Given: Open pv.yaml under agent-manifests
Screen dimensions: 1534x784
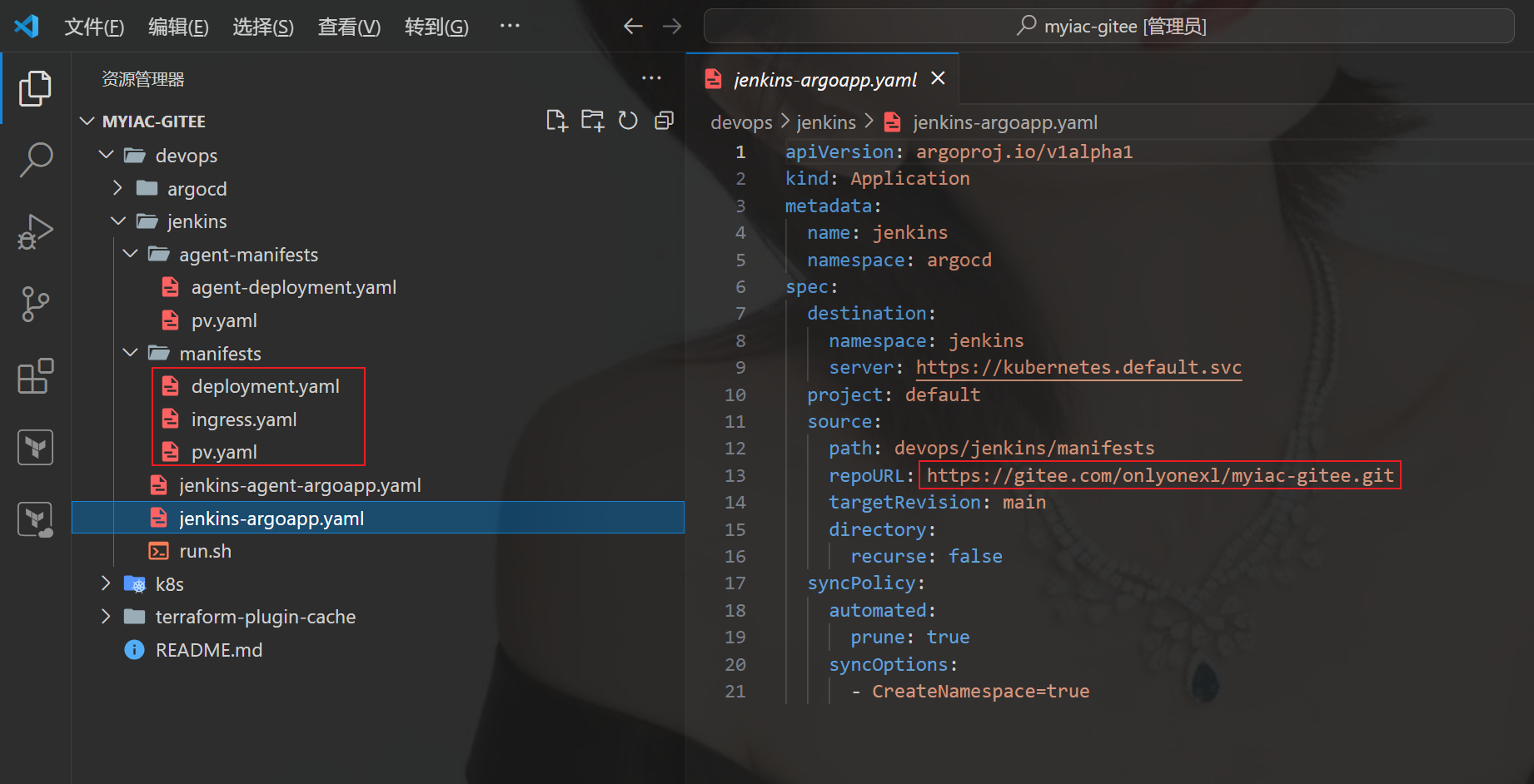Looking at the screenshot, I should click(224, 320).
